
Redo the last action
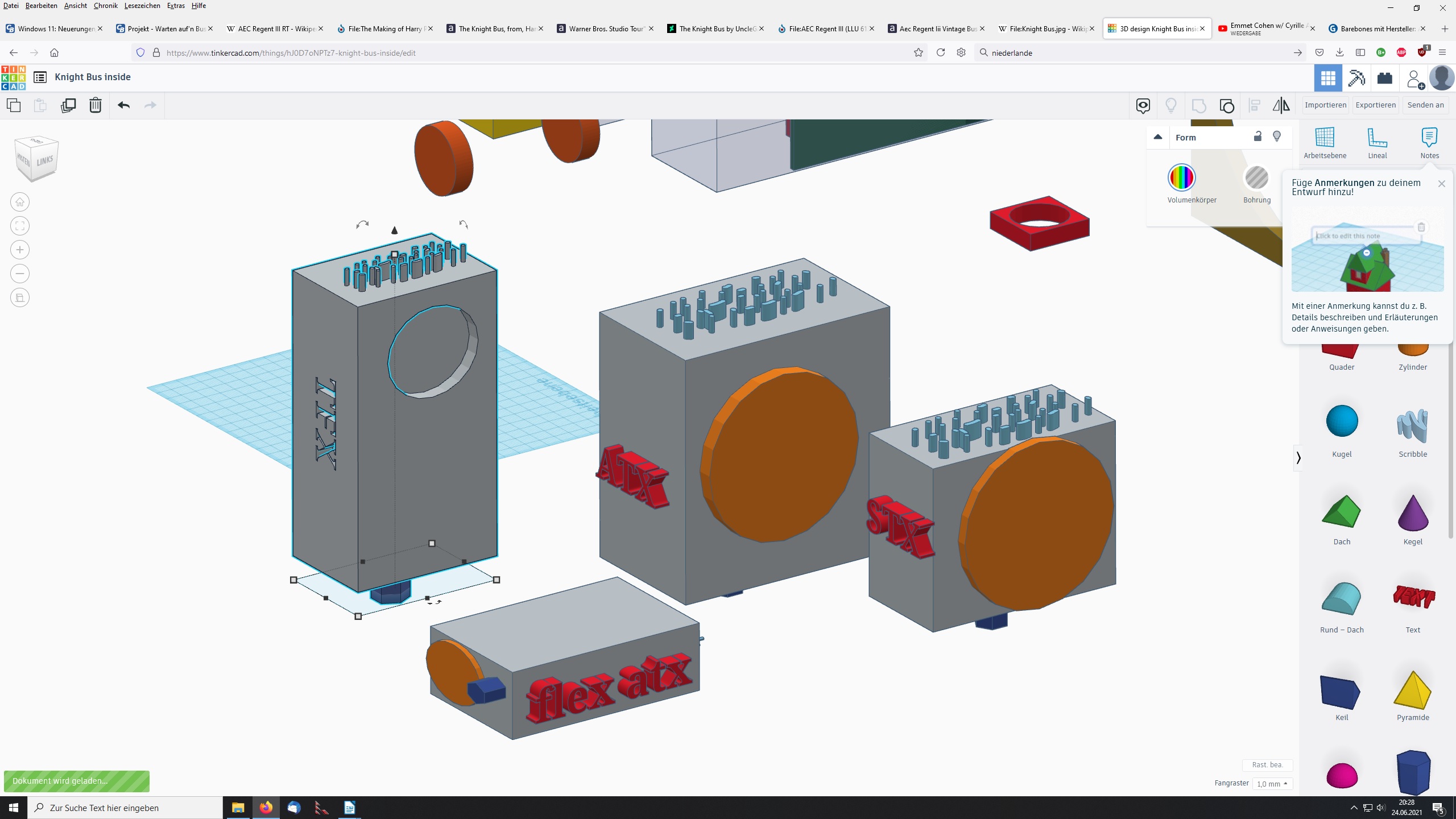click(150, 105)
